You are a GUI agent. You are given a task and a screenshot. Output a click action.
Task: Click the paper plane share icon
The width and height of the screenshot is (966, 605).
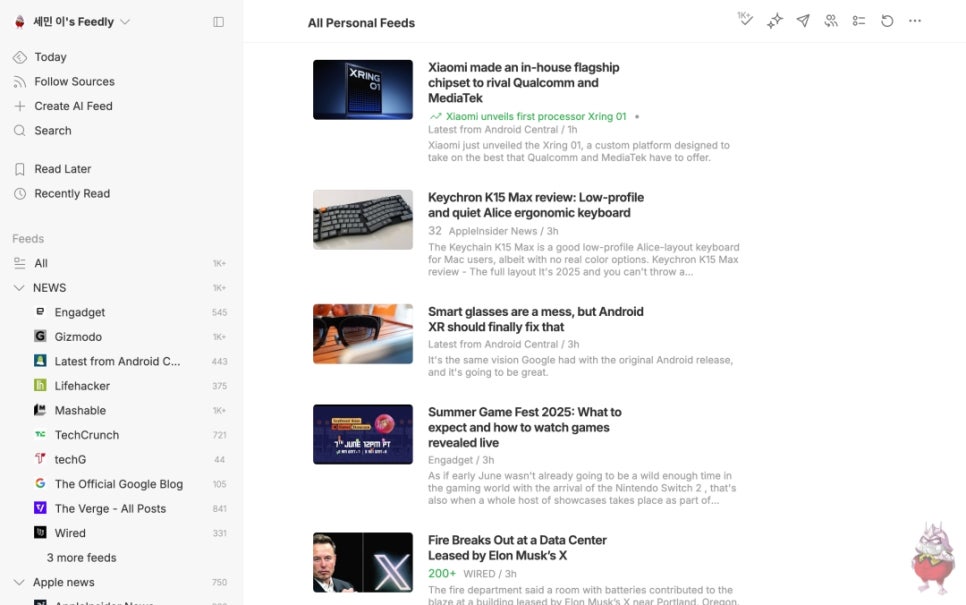803,21
